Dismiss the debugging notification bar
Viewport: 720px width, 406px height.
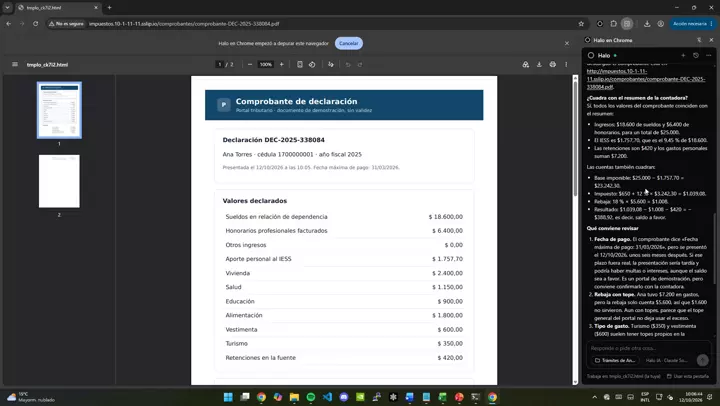pyautogui.click(x=567, y=43)
